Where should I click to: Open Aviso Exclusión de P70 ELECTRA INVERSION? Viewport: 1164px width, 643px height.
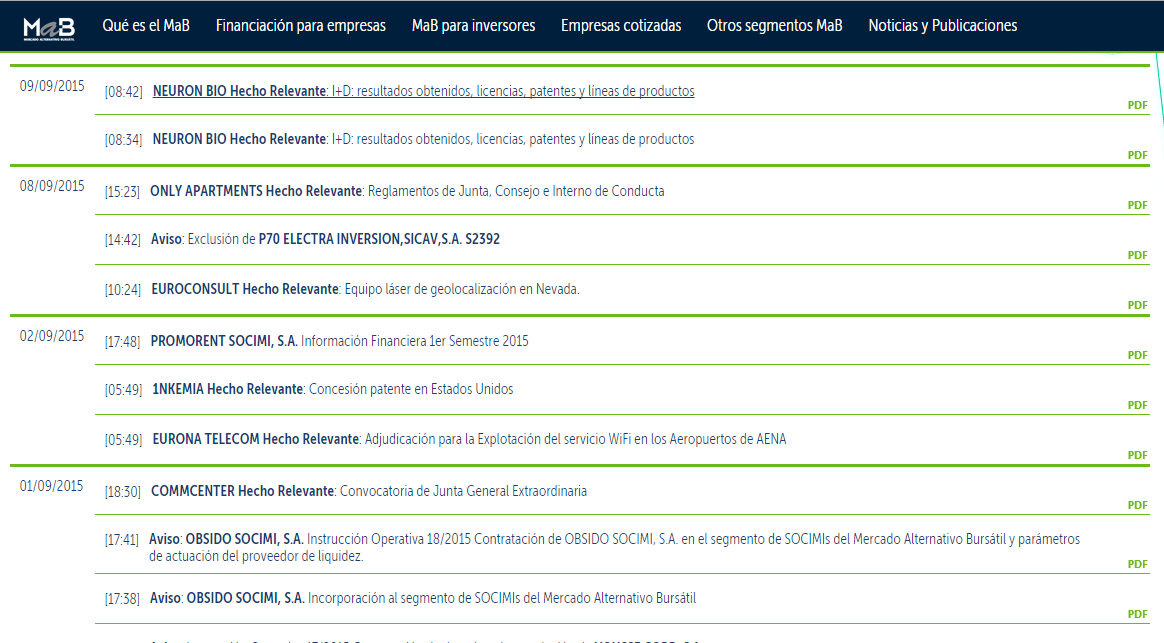pyautogui.click(x=325, y=239)
